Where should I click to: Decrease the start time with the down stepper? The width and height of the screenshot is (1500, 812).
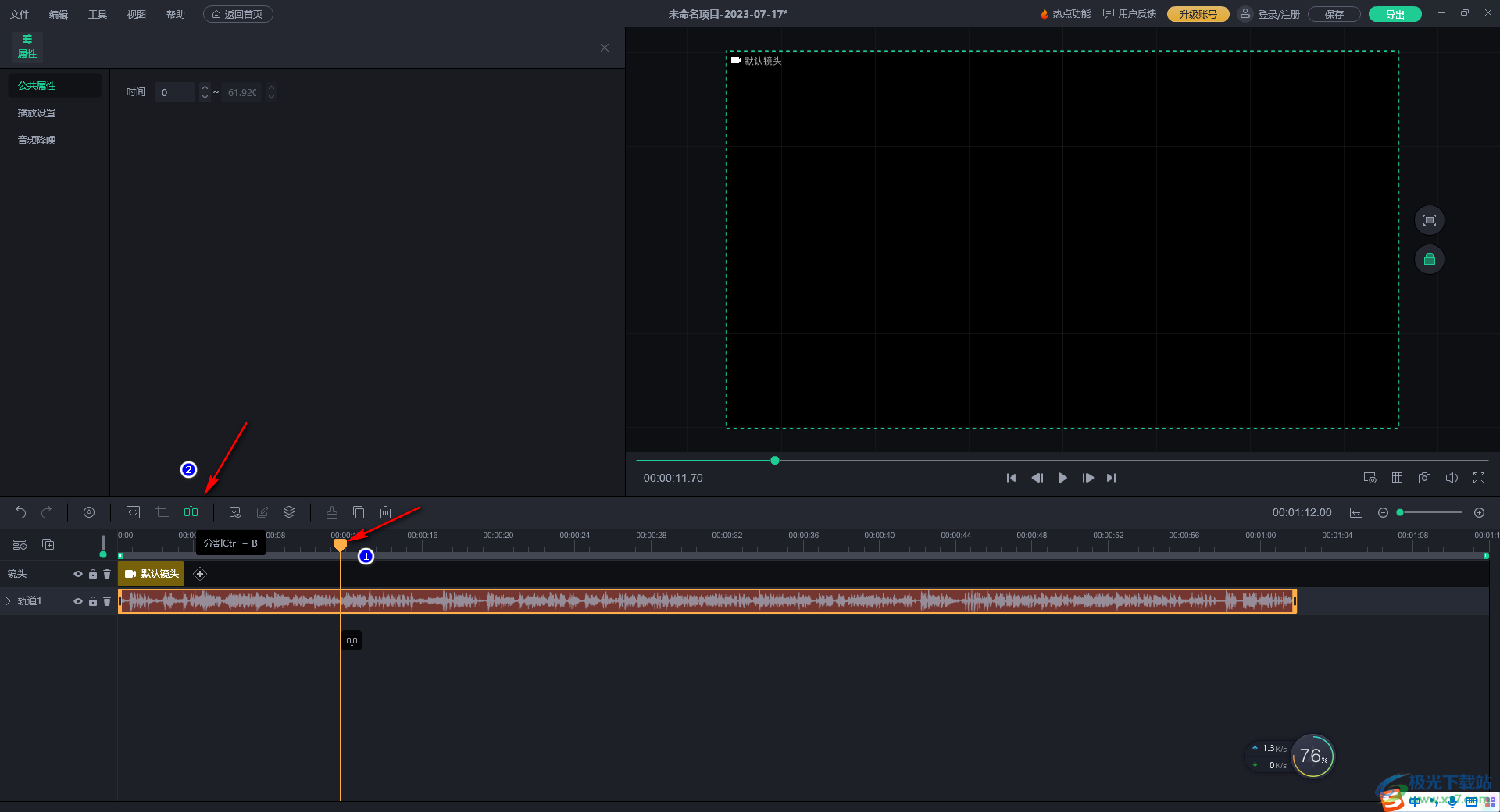click(x=205, y=97)
